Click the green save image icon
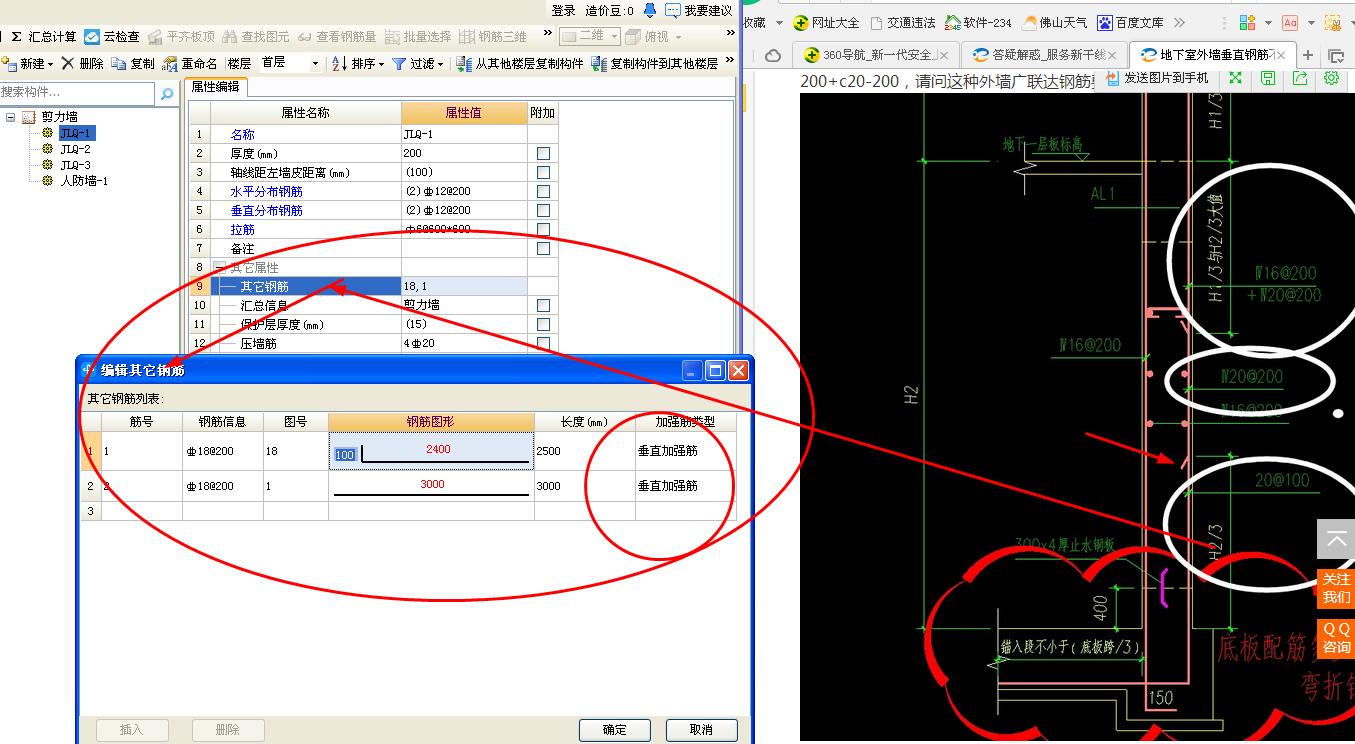 (1268, 78)
